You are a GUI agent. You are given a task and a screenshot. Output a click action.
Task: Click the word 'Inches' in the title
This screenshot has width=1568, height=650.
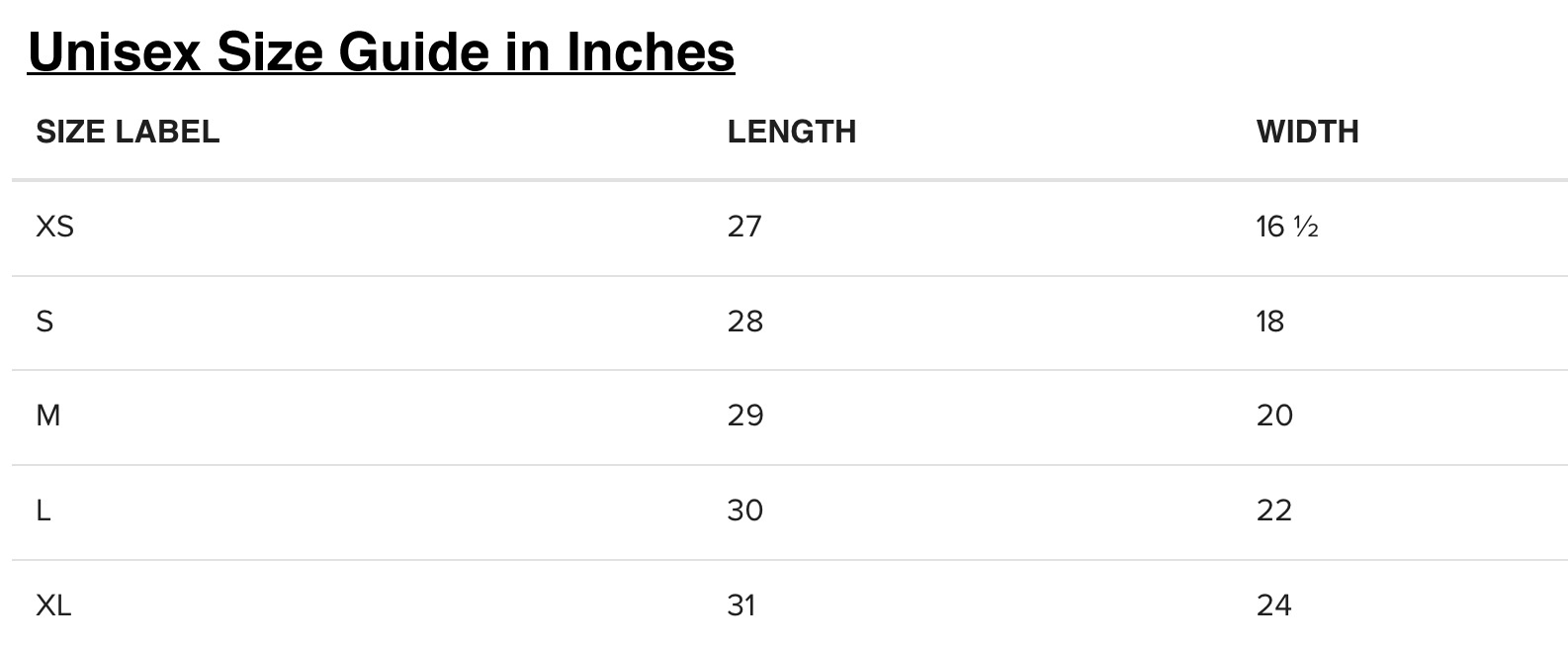click(x=650, y=51)
